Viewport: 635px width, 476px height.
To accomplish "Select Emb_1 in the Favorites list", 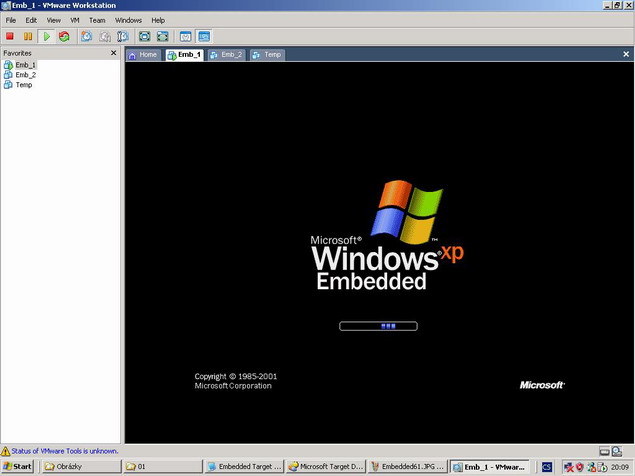I will 20,65.
